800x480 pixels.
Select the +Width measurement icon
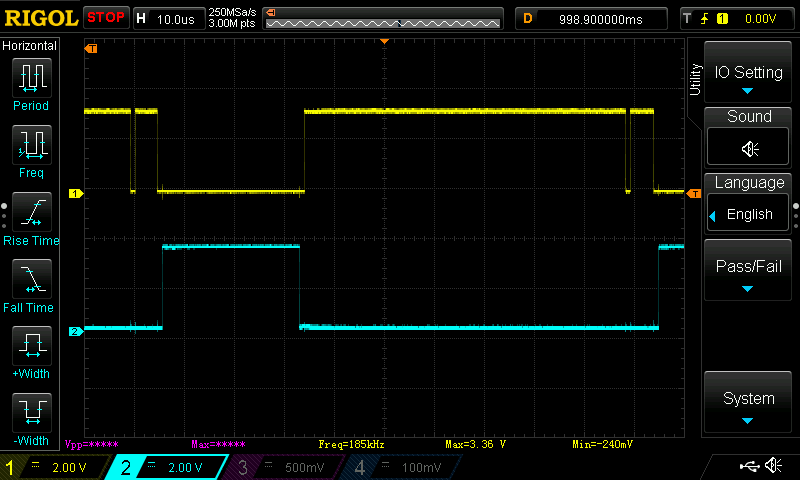click(32, 345)
